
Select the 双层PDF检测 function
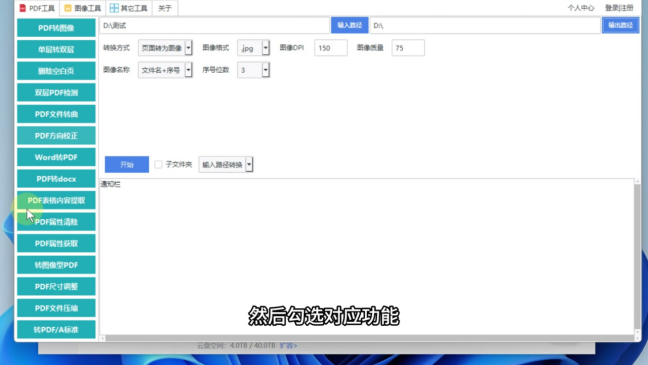[56, 93]
